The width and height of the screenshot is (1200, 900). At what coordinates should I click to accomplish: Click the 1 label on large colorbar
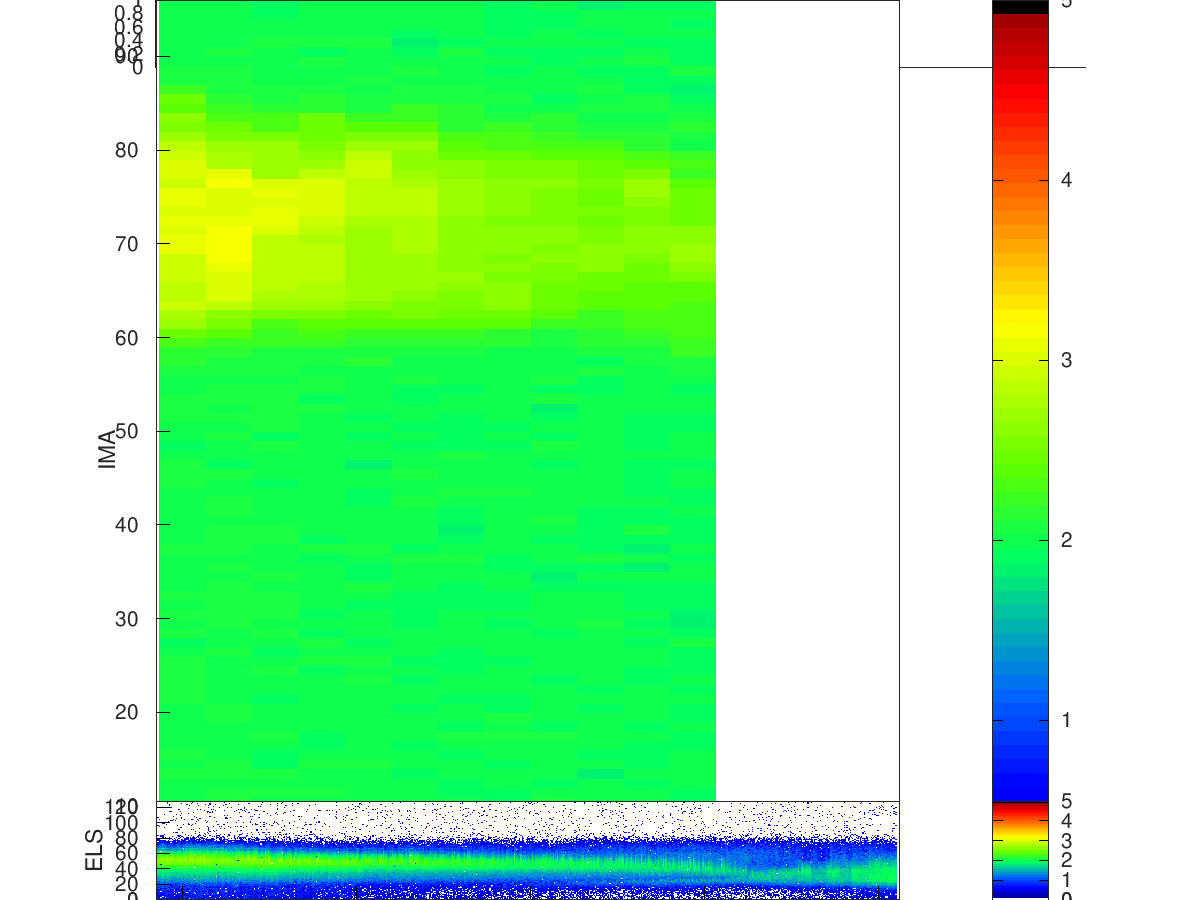click(1067, 720)
